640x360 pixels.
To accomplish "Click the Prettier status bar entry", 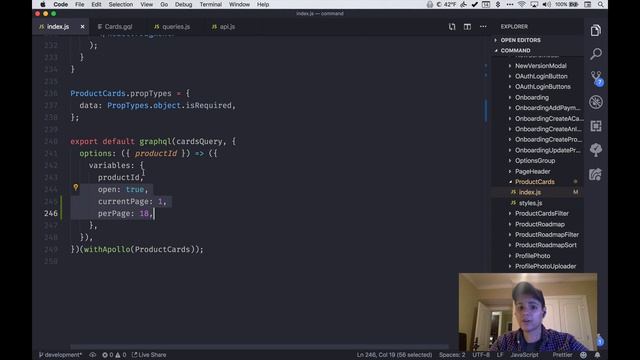I will [562, 355].
